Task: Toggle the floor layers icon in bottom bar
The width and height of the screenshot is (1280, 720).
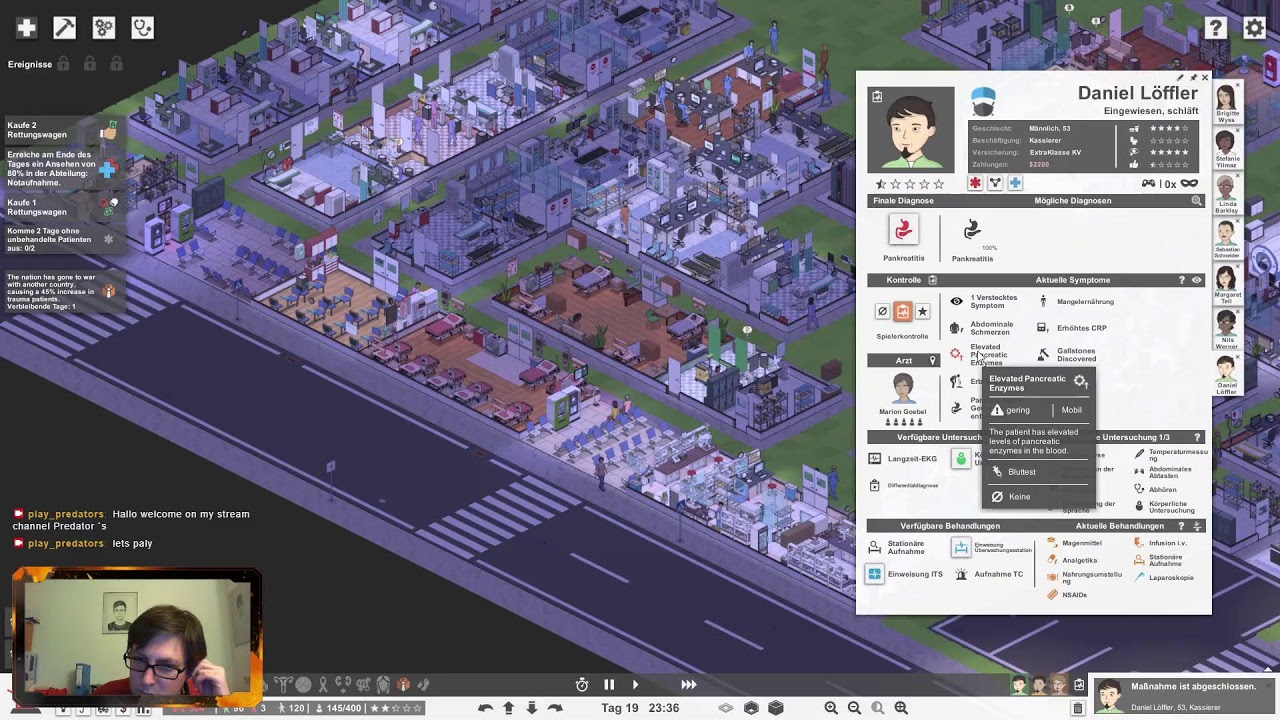Action: click(x=727, y=708)
